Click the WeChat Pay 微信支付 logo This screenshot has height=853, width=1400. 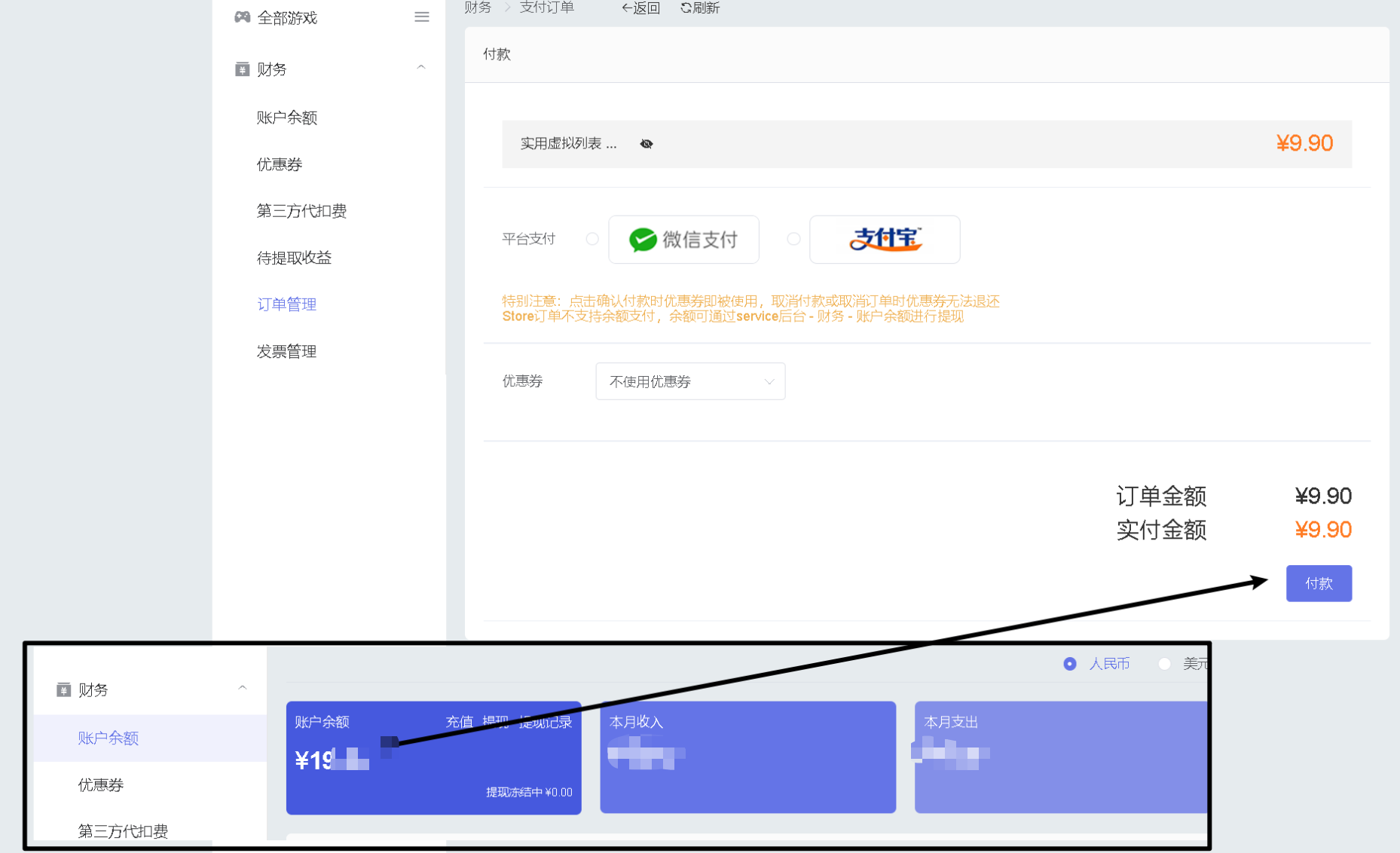point(683,239)
